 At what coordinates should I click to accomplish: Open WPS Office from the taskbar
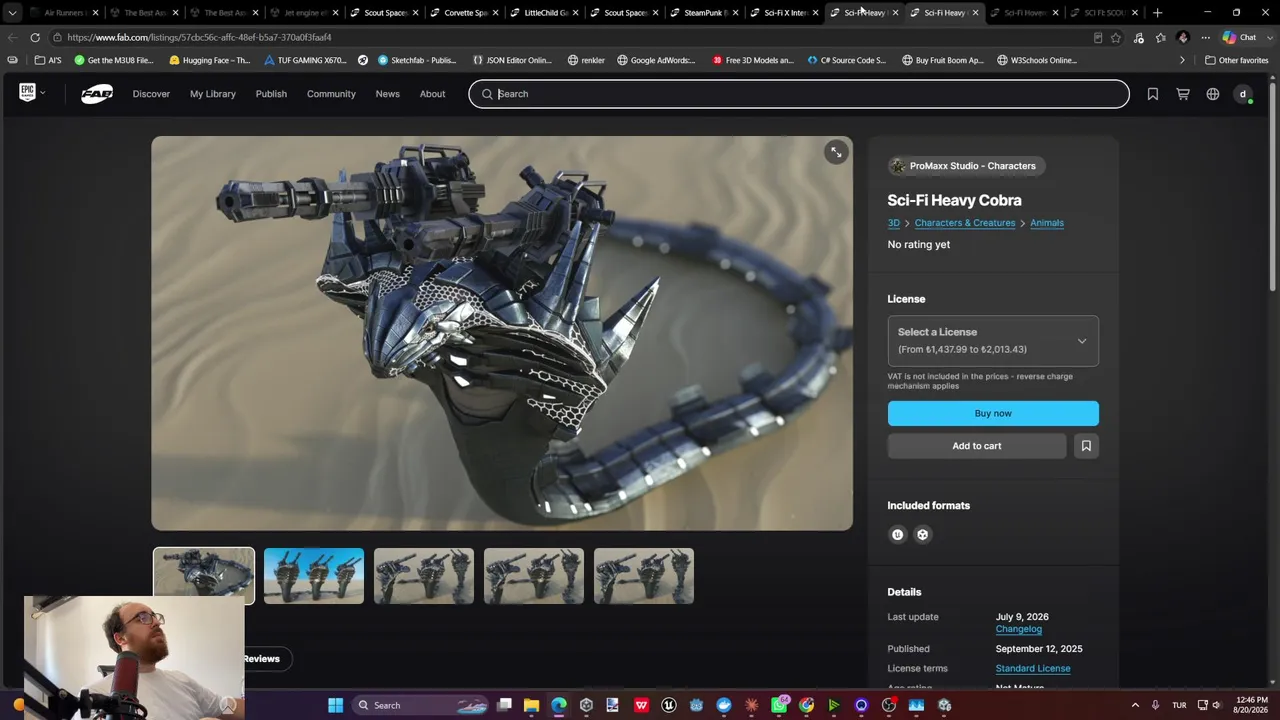tap(641, 705)
